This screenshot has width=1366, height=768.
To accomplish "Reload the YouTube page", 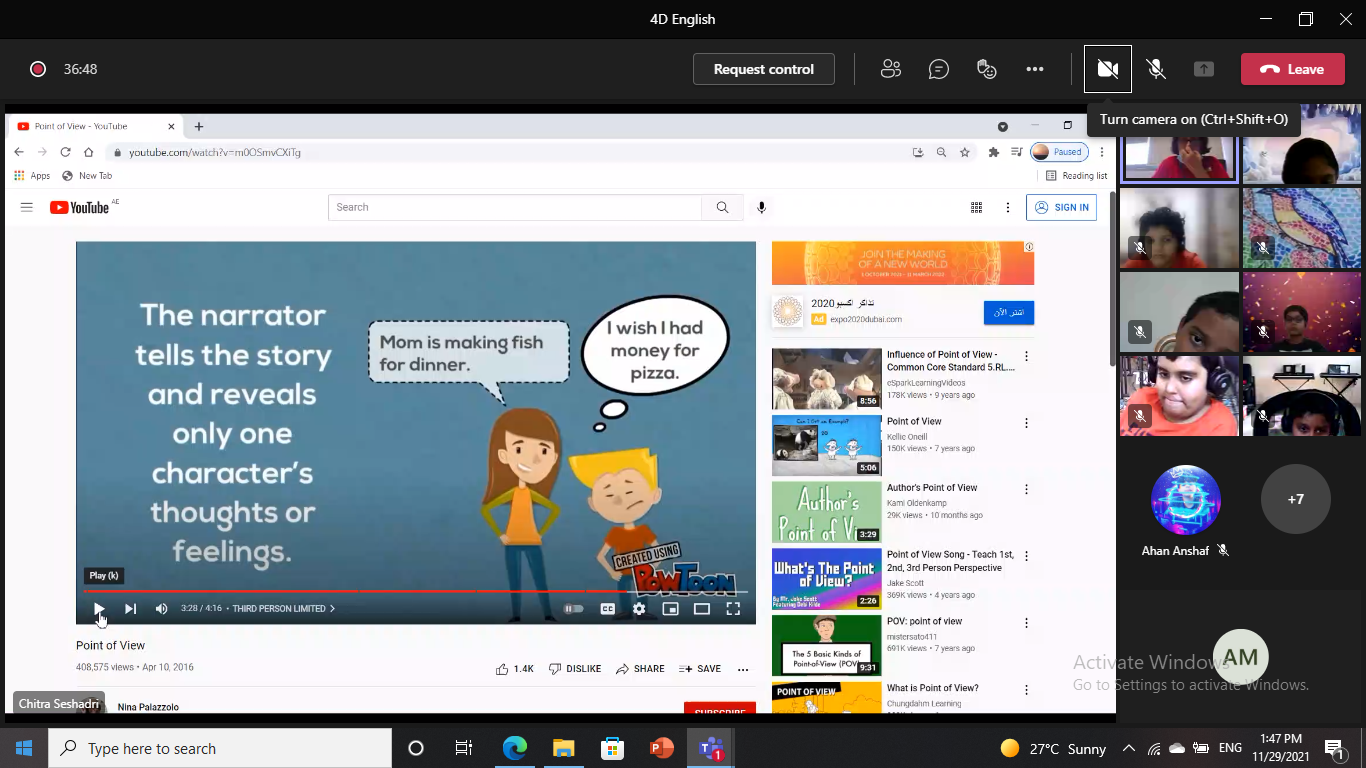I will (x=65, y=152).
